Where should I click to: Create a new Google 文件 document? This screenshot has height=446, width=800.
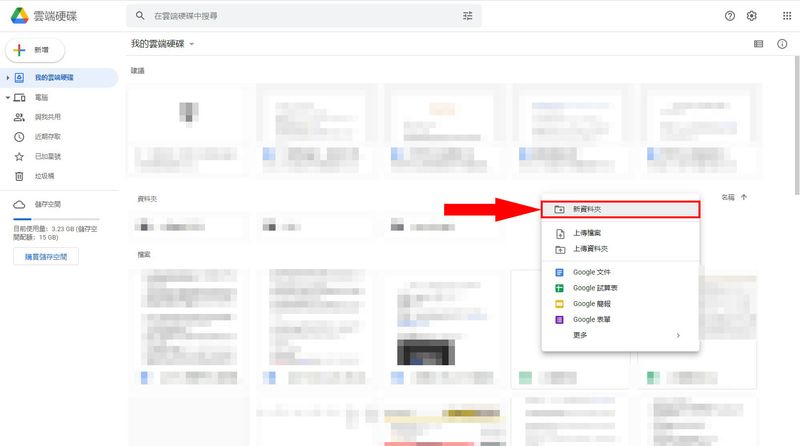click(620, 272)
